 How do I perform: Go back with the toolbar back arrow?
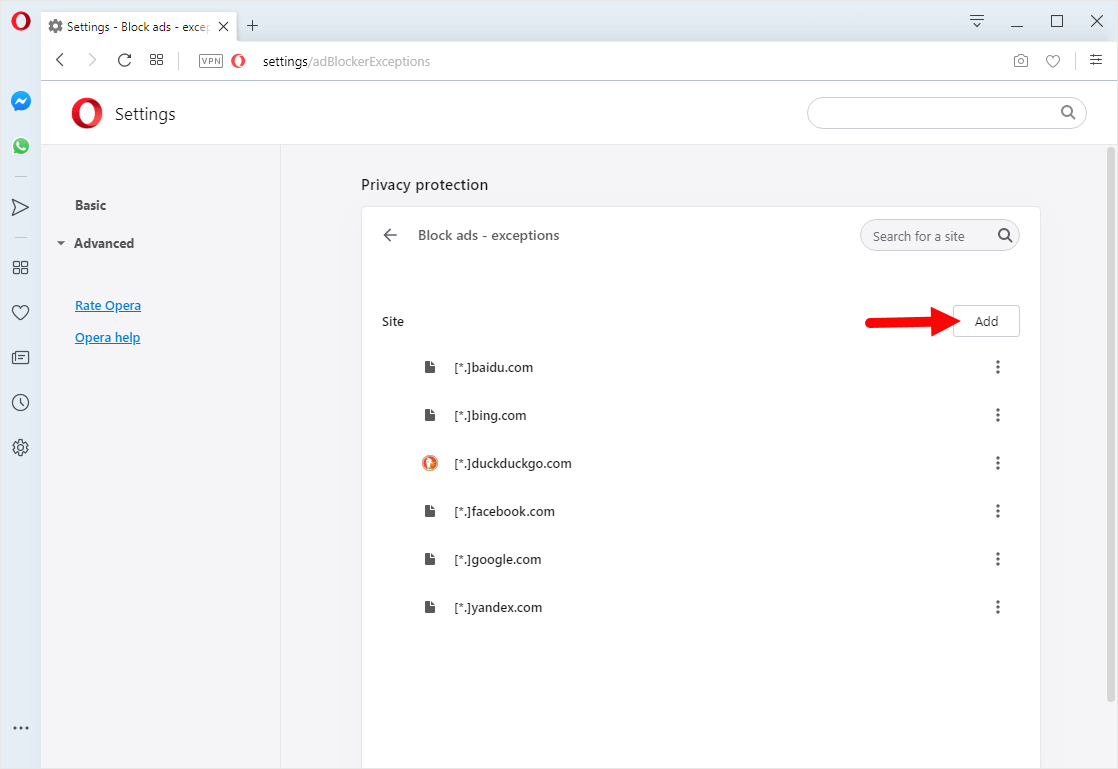coord(61,60)
